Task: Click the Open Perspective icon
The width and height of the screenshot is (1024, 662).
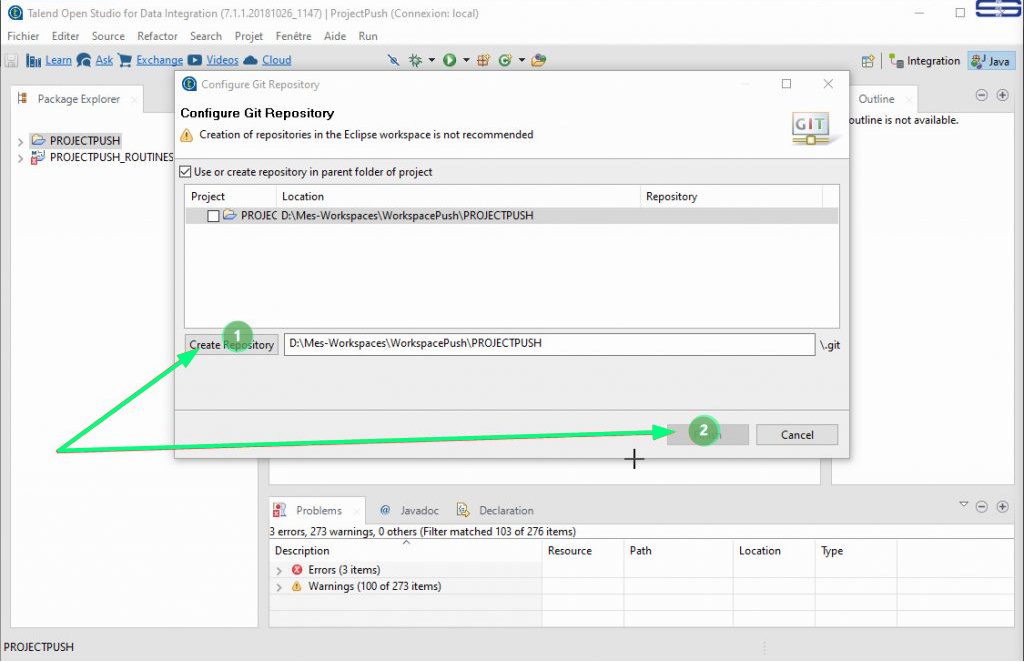Action: click(x=867, y=61)
